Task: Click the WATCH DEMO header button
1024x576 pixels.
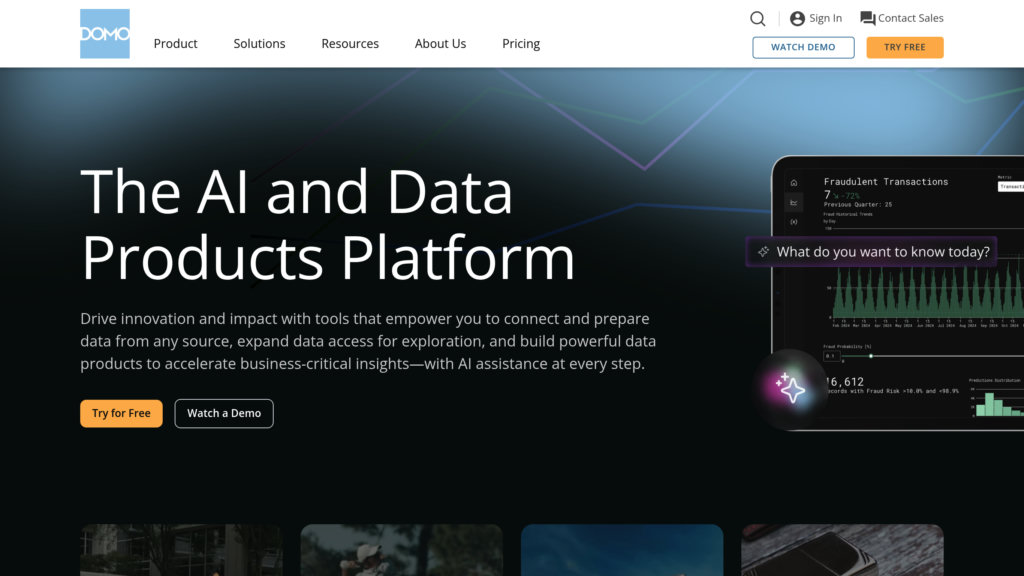Action: pyautogui.click(x=803, y=47)
